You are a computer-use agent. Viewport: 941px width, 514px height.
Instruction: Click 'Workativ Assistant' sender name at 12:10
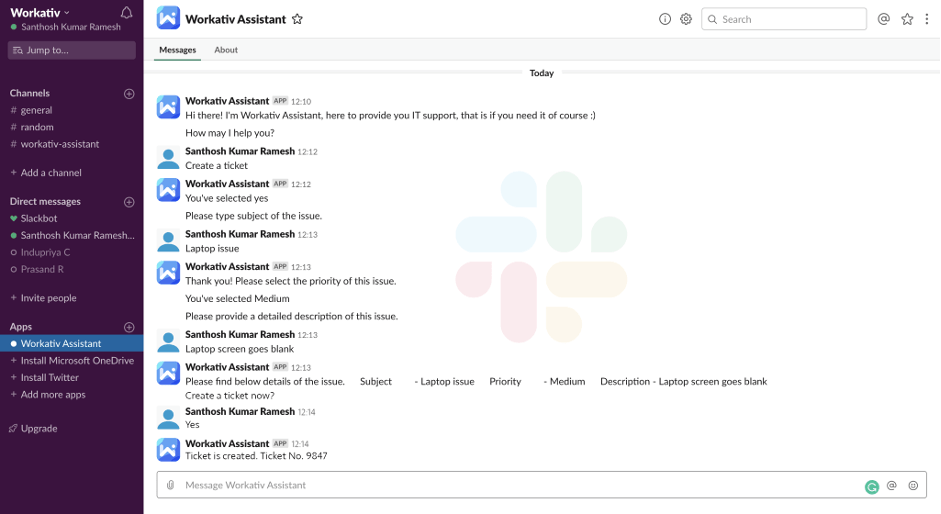[227, 101]
